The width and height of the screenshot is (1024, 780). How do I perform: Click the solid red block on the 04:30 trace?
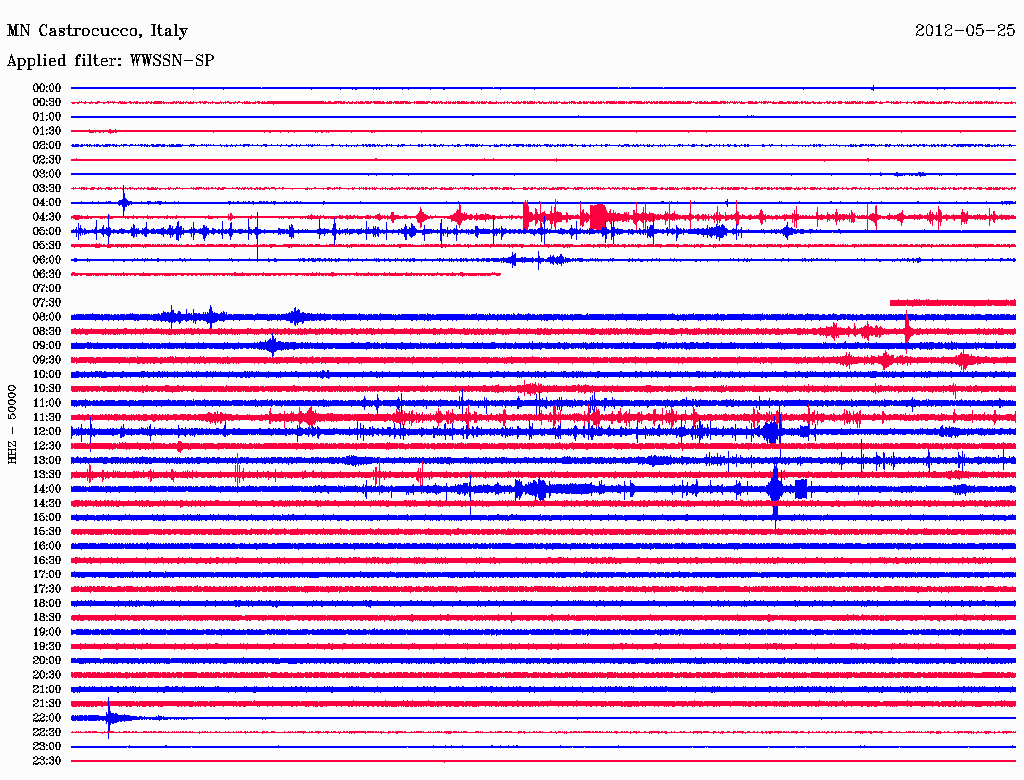(x=598, y=217)
